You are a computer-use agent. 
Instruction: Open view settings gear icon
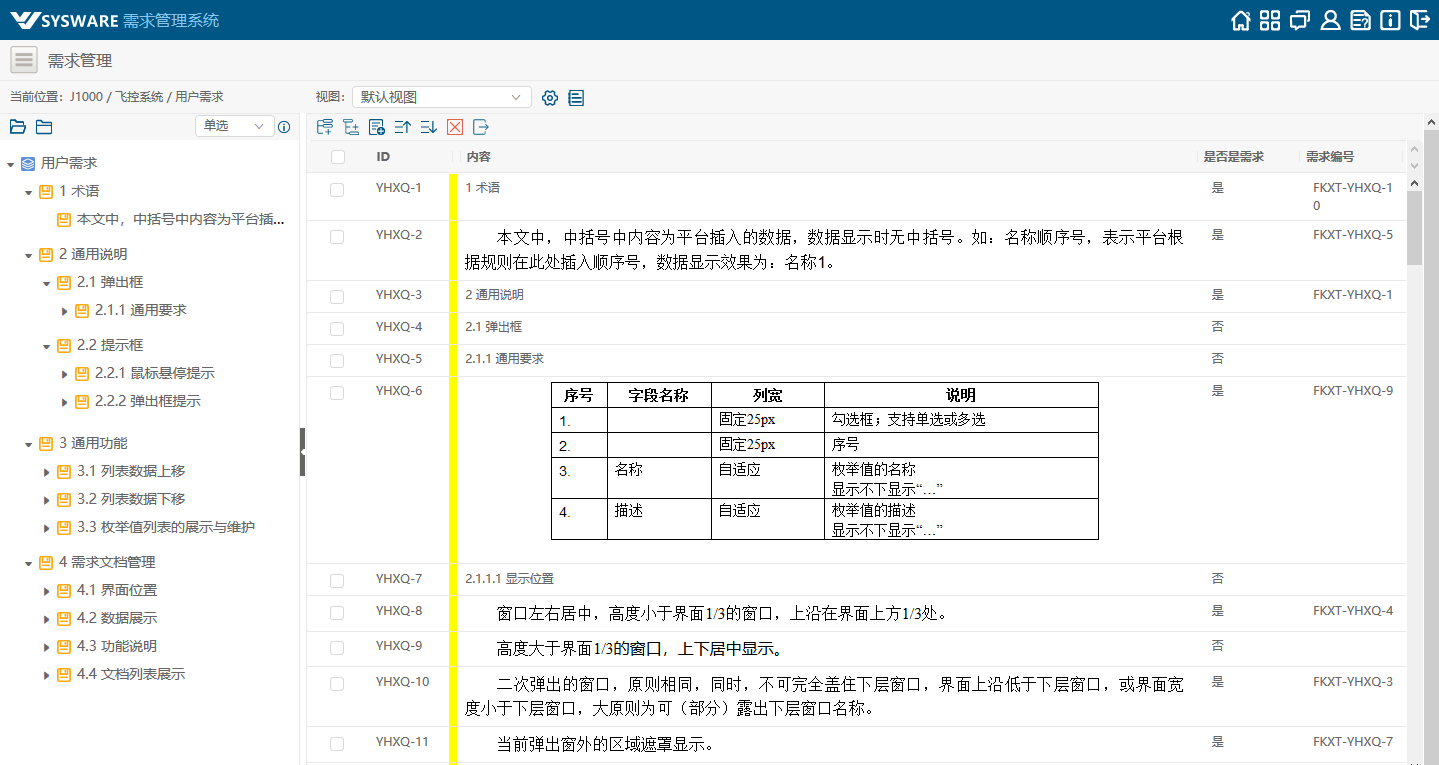click(x=549, y=98)
